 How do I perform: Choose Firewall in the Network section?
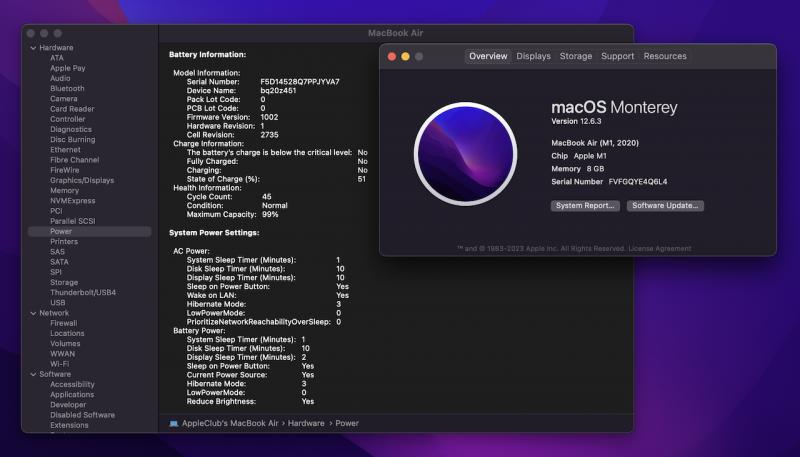pos(63,323)
